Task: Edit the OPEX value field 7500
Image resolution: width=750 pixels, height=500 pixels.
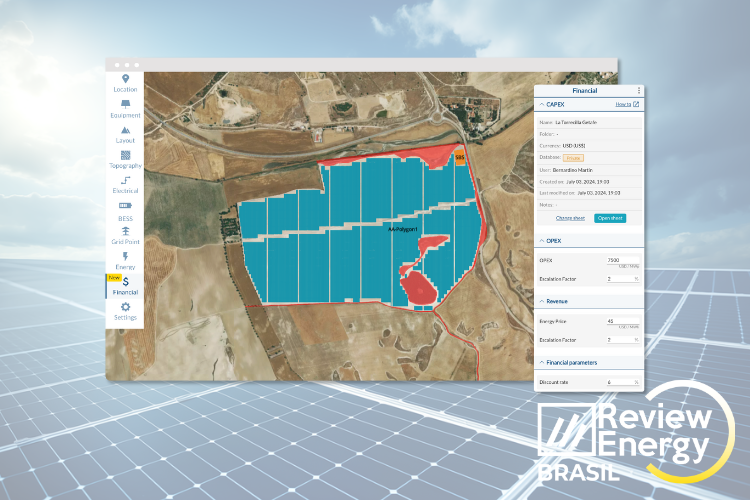Action: tap(623, 260)
